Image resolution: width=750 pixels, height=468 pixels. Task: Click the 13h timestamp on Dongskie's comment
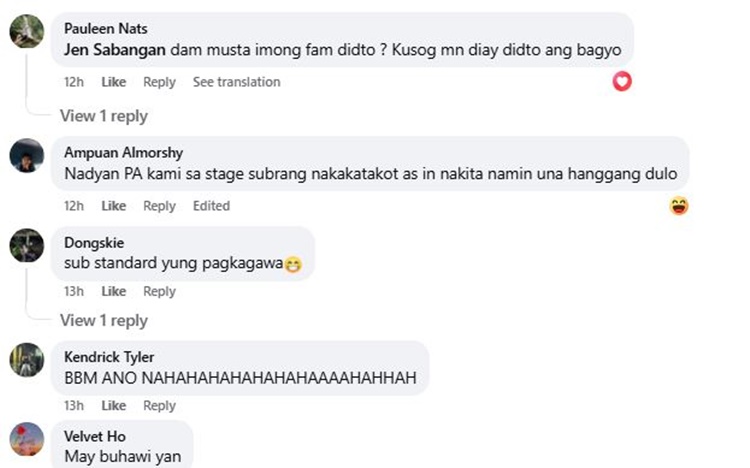point(74,292)
